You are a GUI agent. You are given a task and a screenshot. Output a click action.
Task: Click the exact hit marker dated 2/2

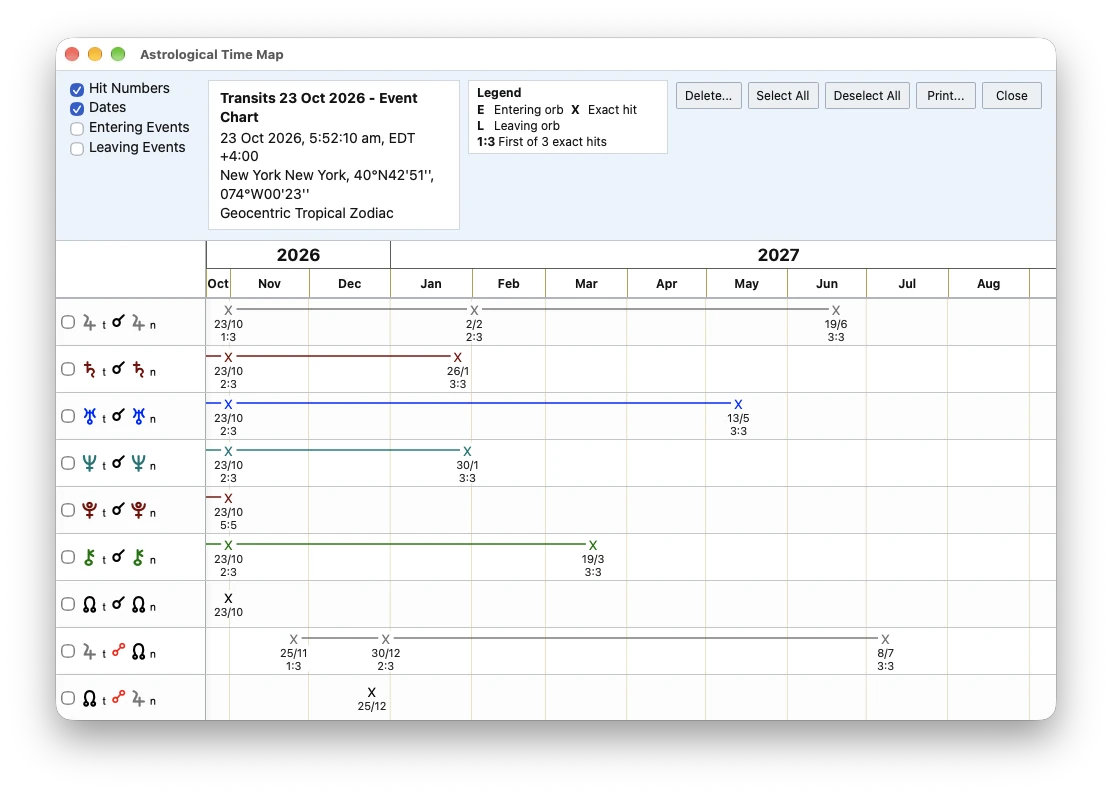click(x=474, y=310)
